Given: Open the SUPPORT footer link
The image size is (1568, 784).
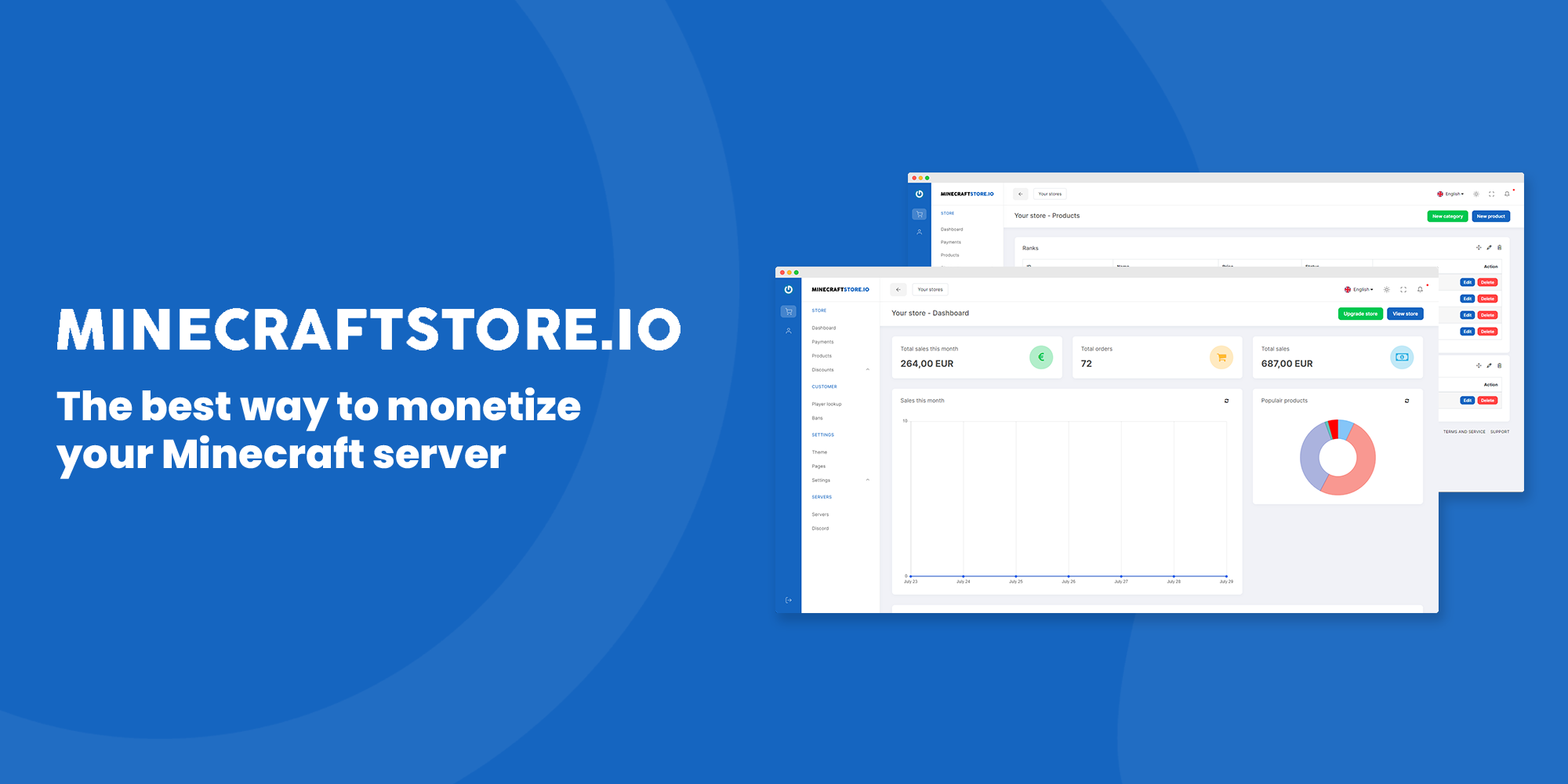Looking at the screenshot, I should coord(1500,432).
